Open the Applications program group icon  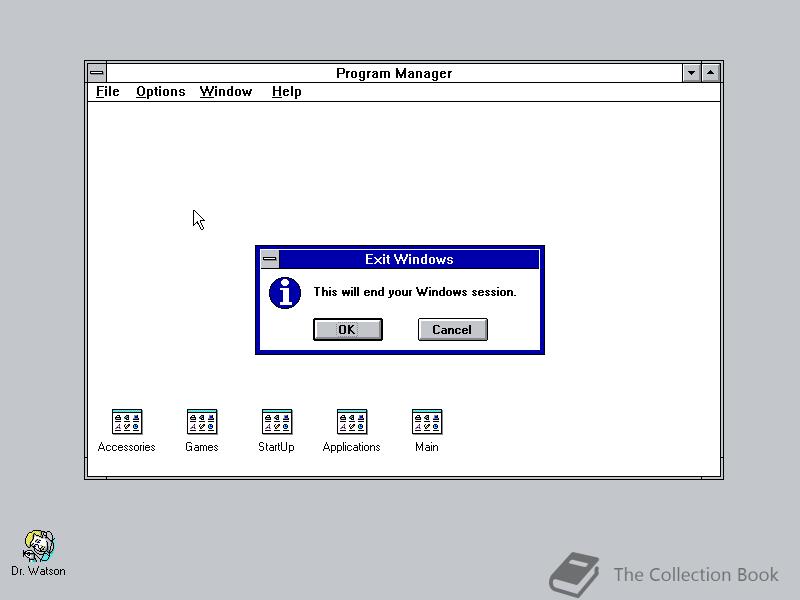[352, 421]
